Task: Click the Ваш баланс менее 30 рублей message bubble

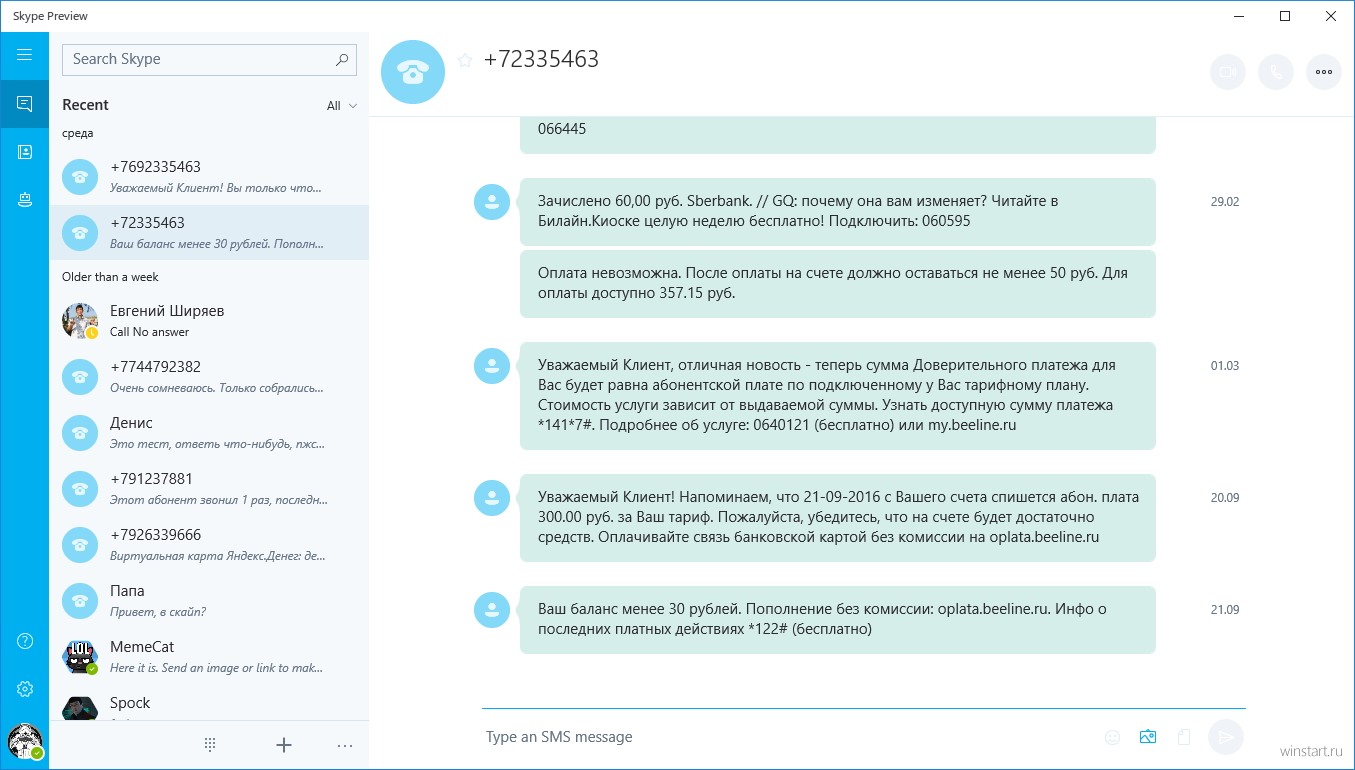Action: tap(838, 620)
